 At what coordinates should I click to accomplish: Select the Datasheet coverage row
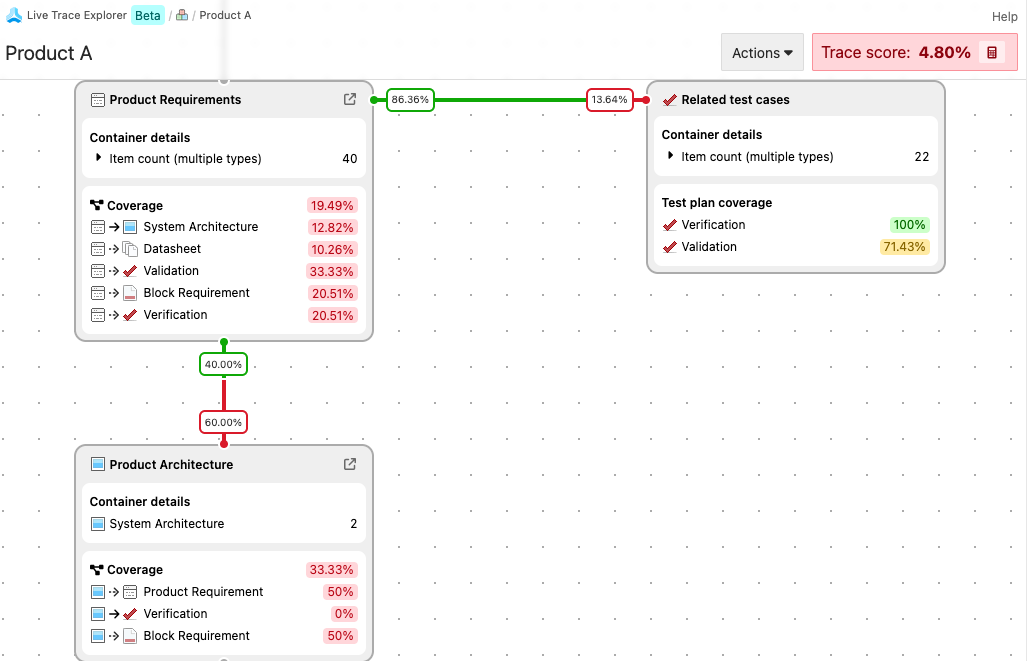pos(172,249)
